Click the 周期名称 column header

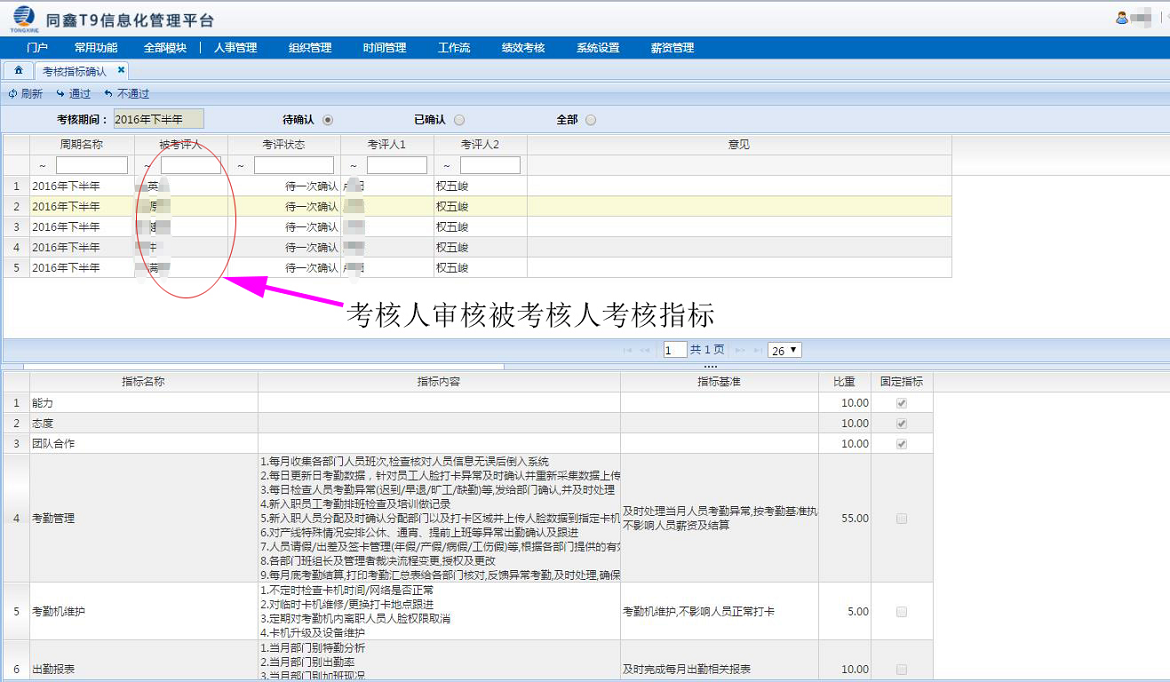pyautogui.click(x=81, y=145)
